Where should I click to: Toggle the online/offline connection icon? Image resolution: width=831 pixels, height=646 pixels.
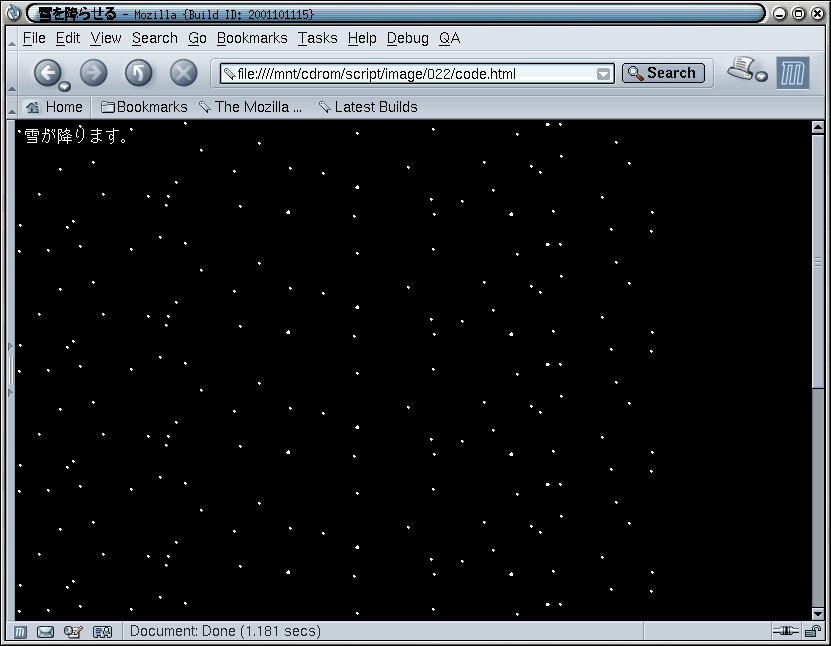[x=785, y=631]
